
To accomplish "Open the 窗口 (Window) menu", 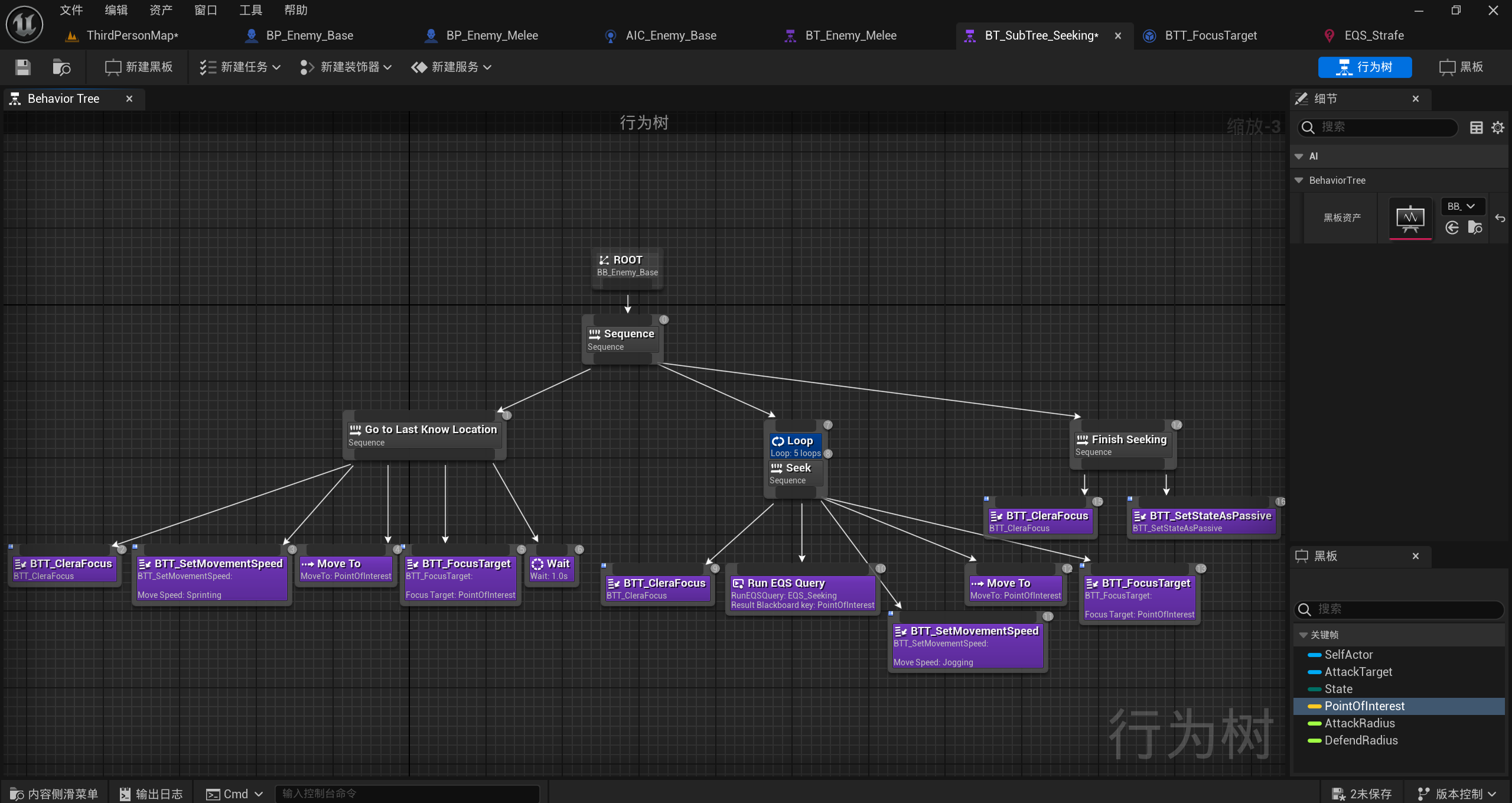I will click(x=206, y=10).
